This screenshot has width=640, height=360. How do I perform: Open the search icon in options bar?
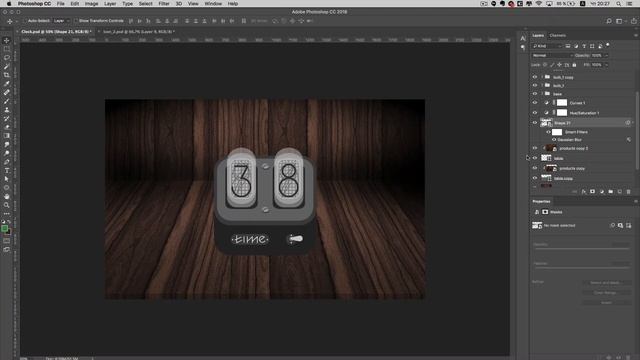pyautogui.click(x=609, y=21)
